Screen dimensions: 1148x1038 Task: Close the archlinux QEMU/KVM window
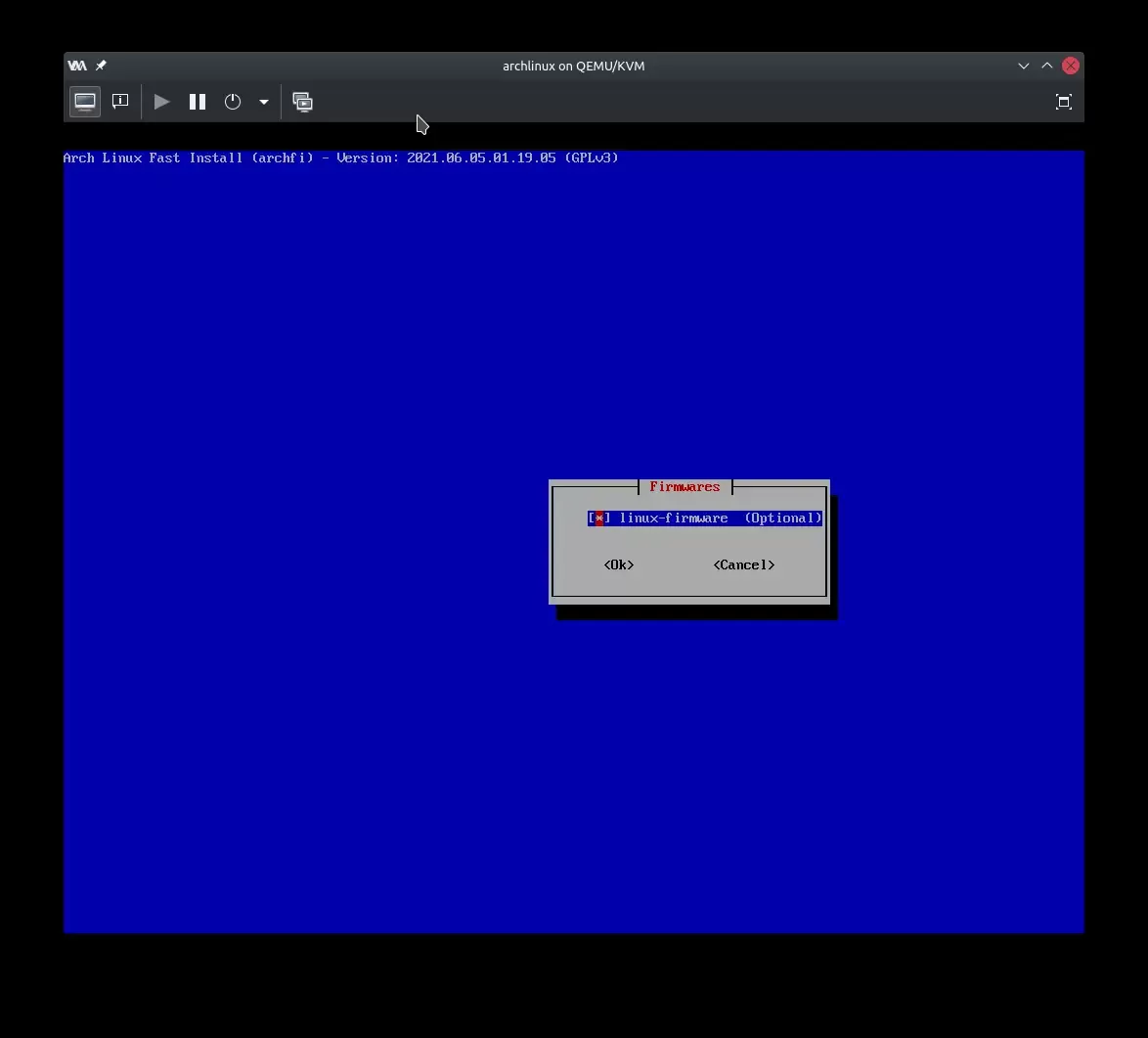(x=1071, y=66)
